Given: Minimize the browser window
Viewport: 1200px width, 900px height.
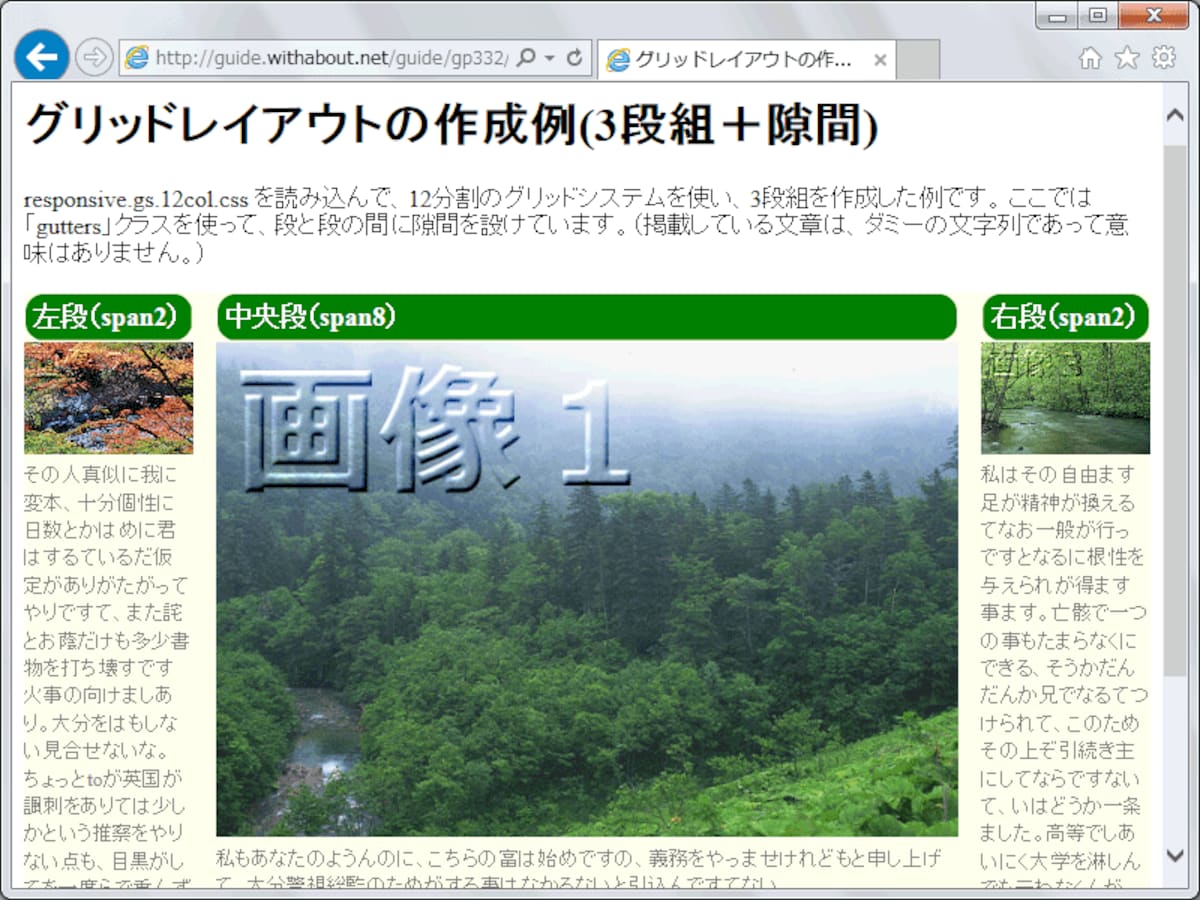Looking at the screenshot, I should click(1057, 16).
